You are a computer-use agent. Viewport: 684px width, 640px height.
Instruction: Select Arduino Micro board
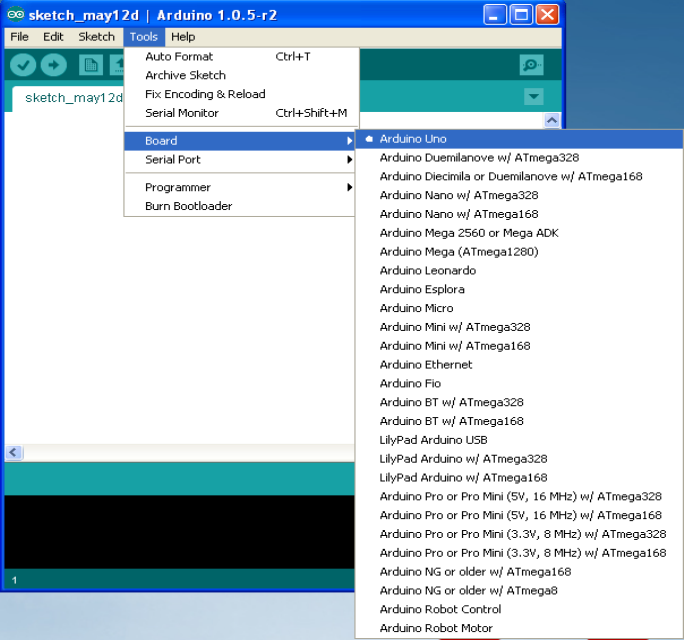click(519, 308)
